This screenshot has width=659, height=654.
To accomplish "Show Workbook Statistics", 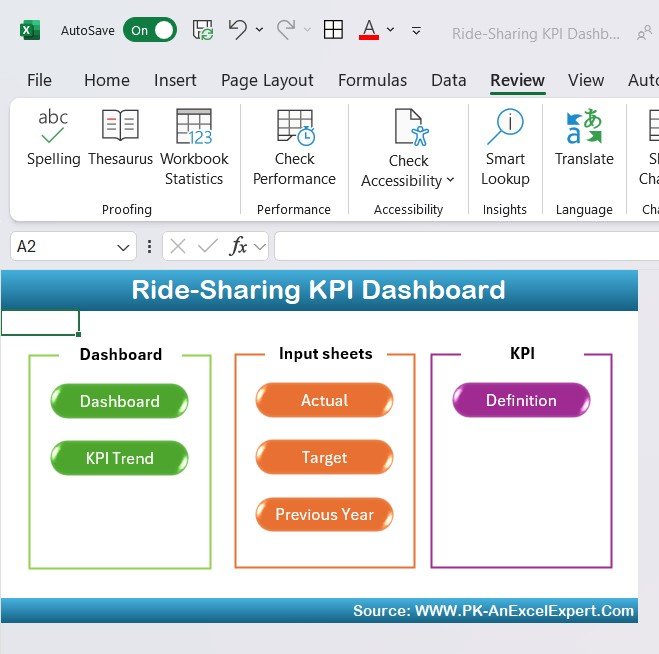I will (194, 147).
